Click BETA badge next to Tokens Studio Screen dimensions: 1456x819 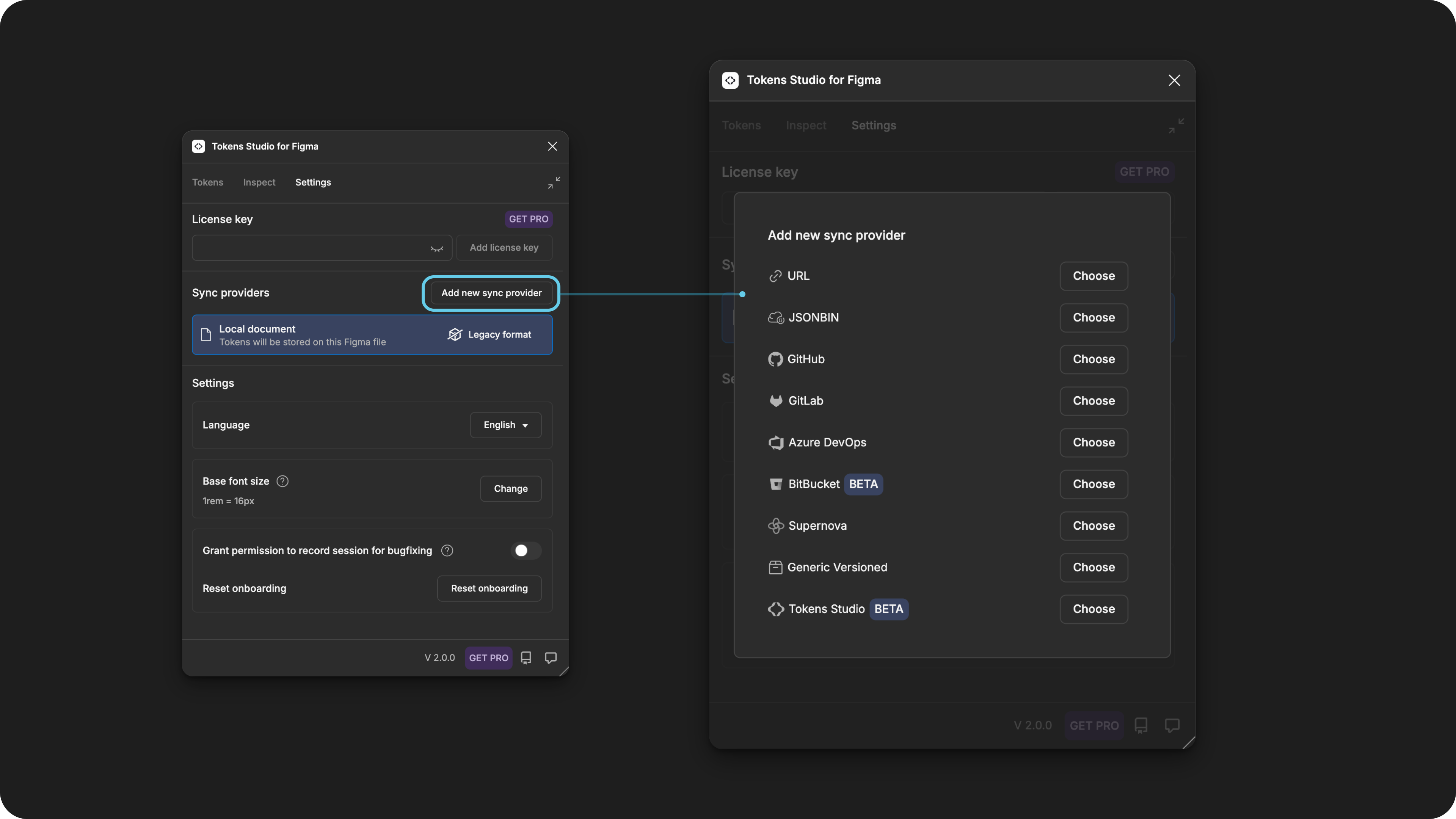(888, 609)
